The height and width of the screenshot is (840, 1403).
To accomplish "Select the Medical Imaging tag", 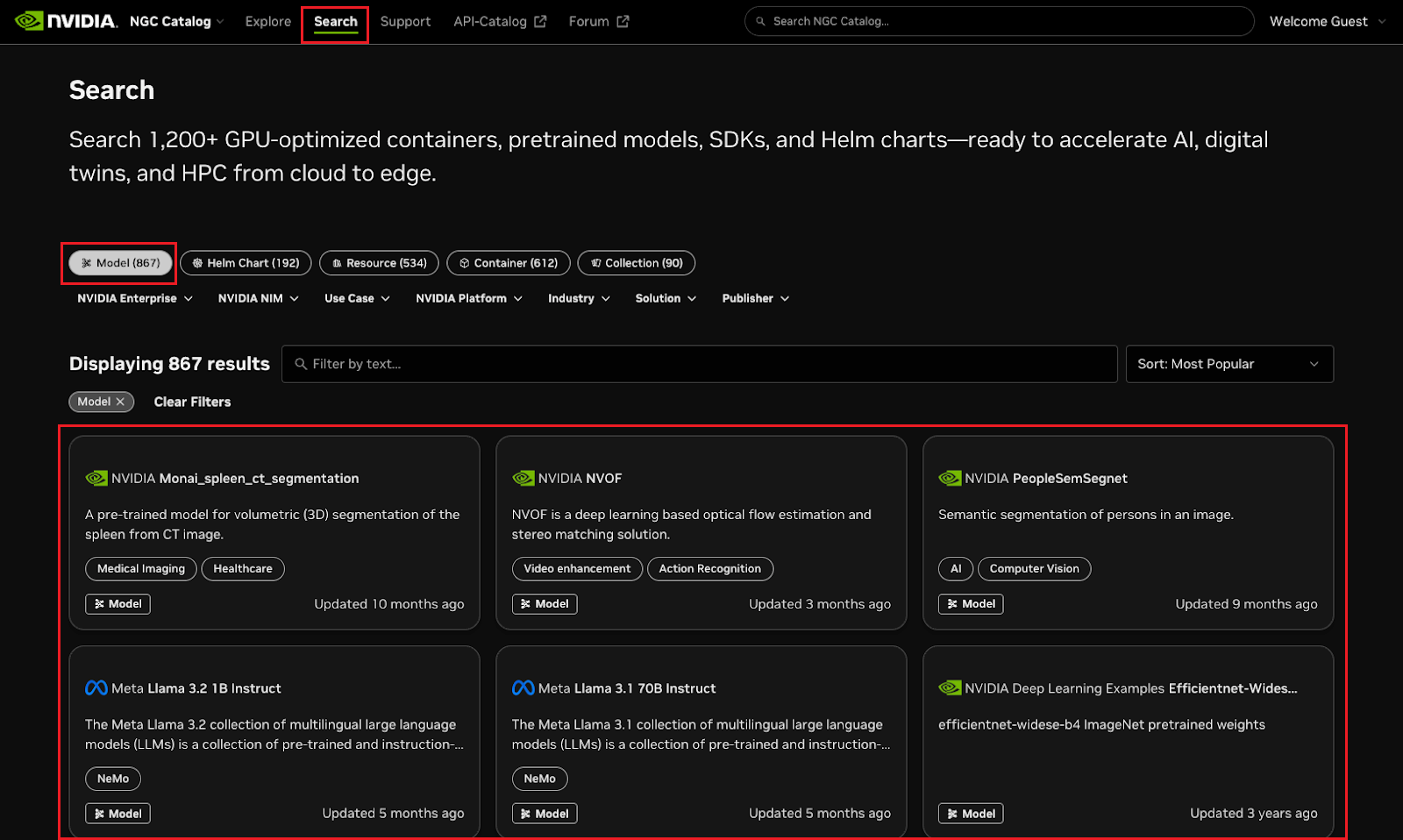I will click(141, 568).
